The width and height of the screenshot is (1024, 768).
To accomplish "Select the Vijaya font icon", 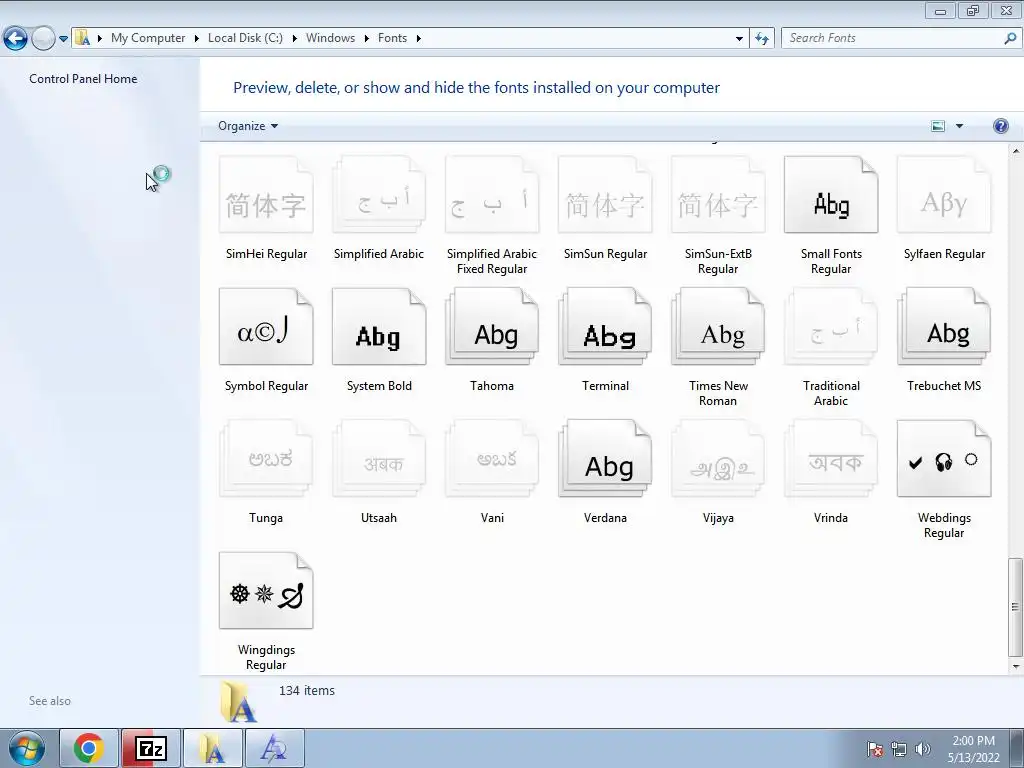I will (718, 458).
